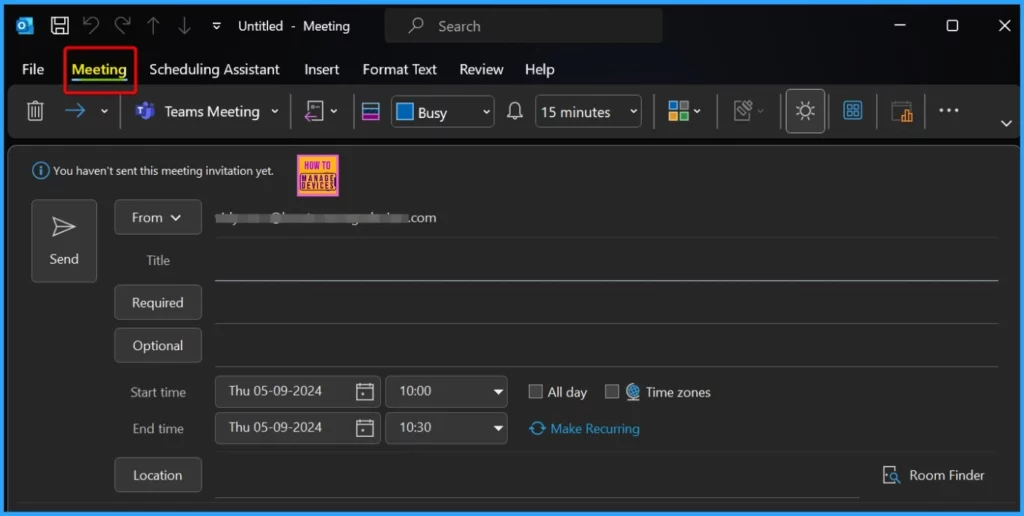Open the 15 minutes reminder dropdown

coord(588,112)
